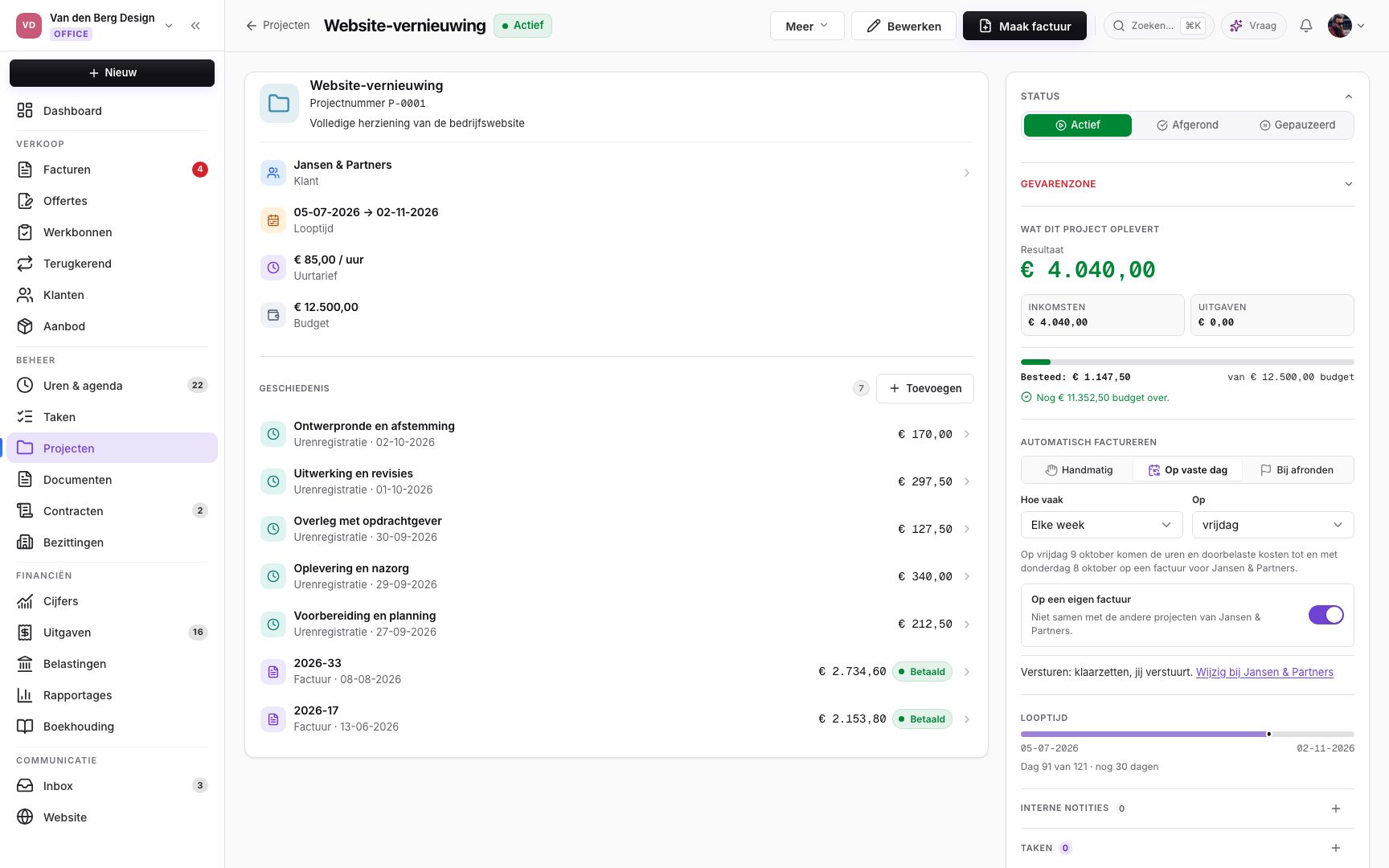Click the Inbox tray icon
Viewport: 1389px width, 868px height.
tap(25, 786)
